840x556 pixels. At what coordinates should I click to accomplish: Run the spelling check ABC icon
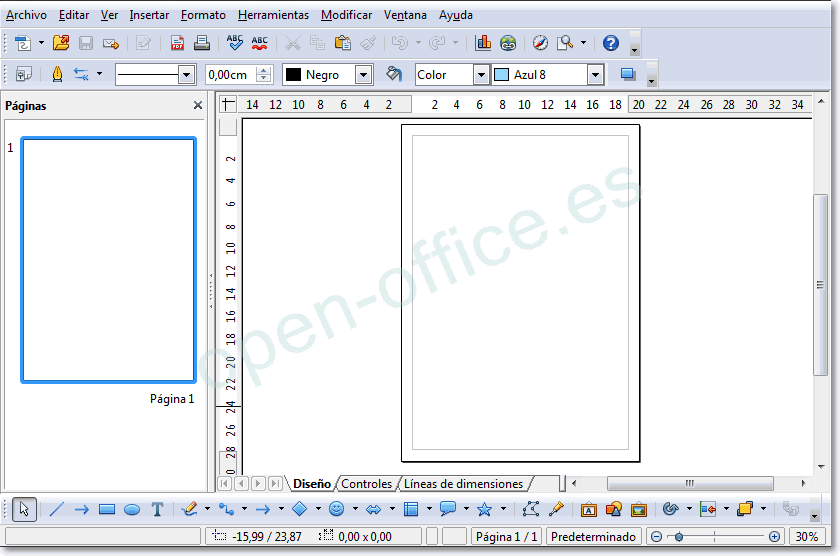[235, 43]
